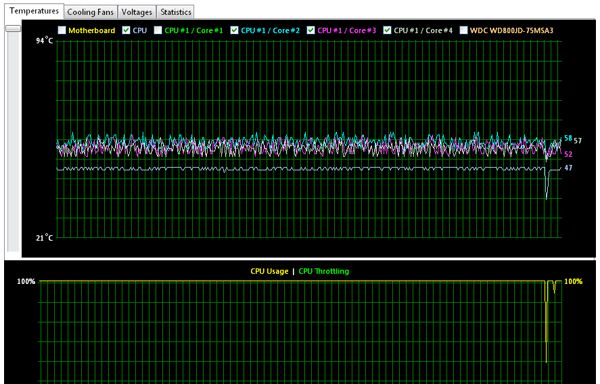Enable the Motherboard temperature checkbox

coord(62,30)
